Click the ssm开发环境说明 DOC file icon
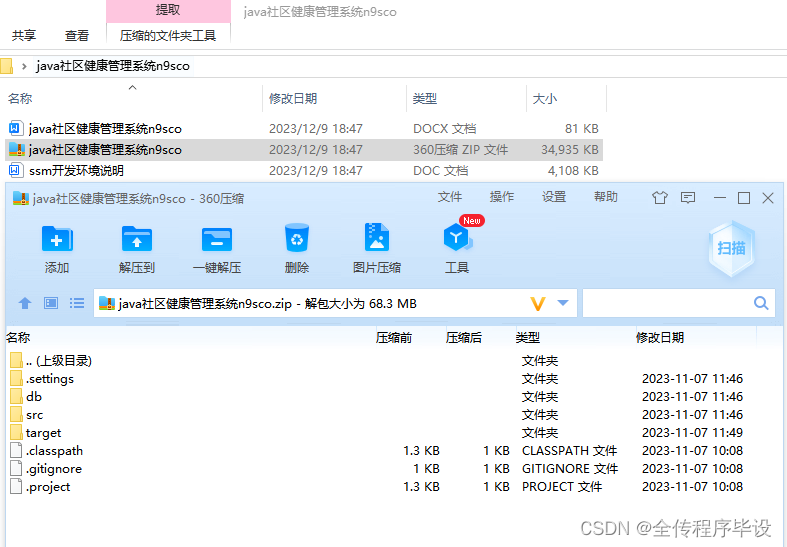The height and width of the screenshot is (547, 787). click(15, 171)
